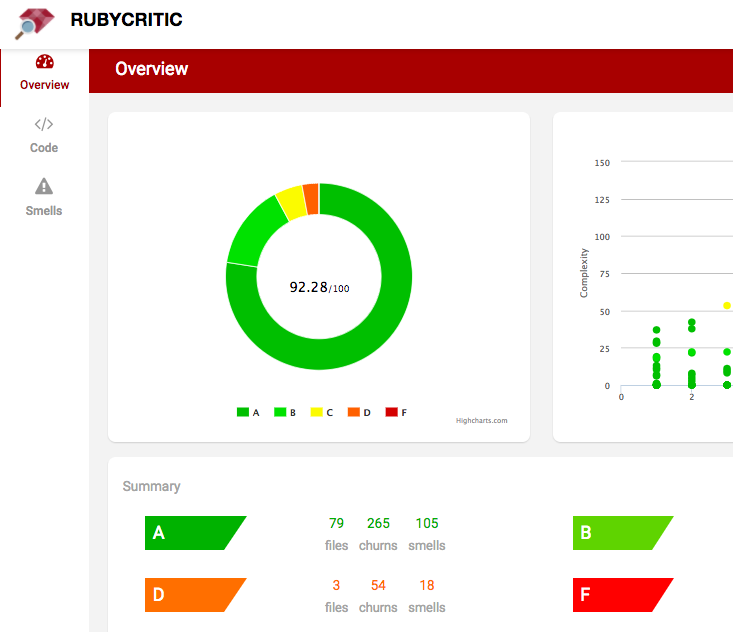This screenshot has height=632, width=733.
Task: Click the light green B donut segment
Action: point(252,234)
